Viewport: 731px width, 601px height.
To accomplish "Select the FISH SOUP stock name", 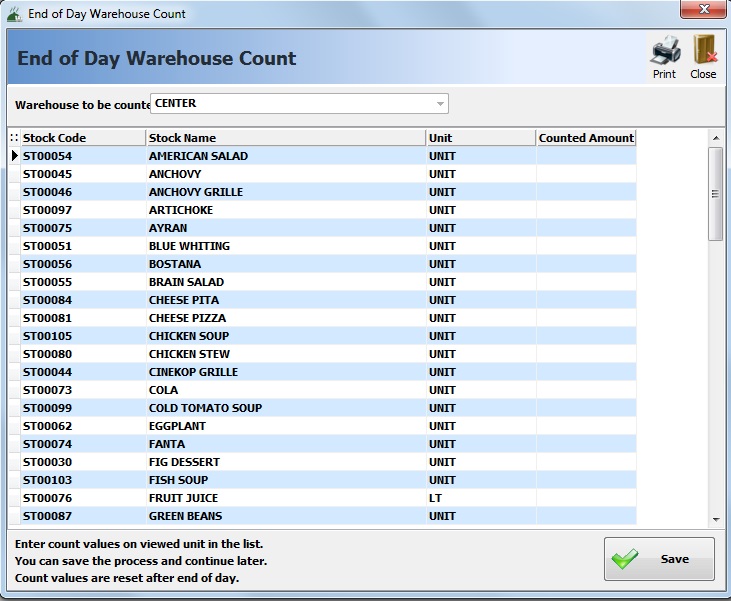I will pyautogui.click(x=178, y=480).
